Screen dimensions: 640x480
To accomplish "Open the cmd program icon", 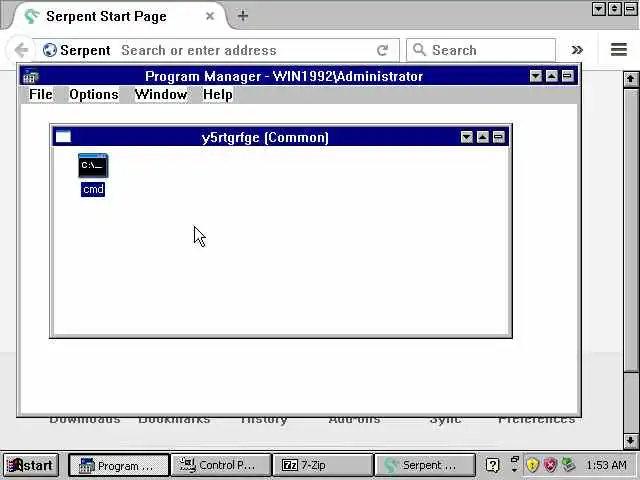I will 93,165.
